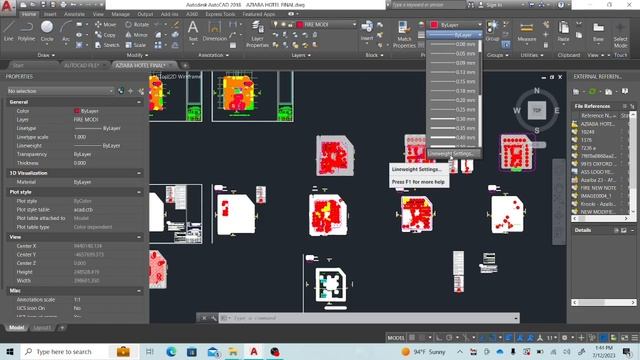
Task: Collapse the General properties section
Action: pos(139,102)
